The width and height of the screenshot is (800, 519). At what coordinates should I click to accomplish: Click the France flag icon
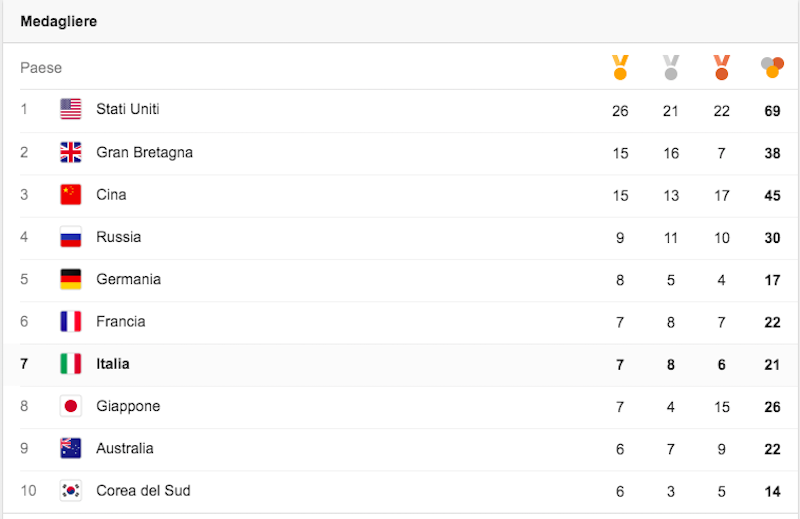coord(70,321)
